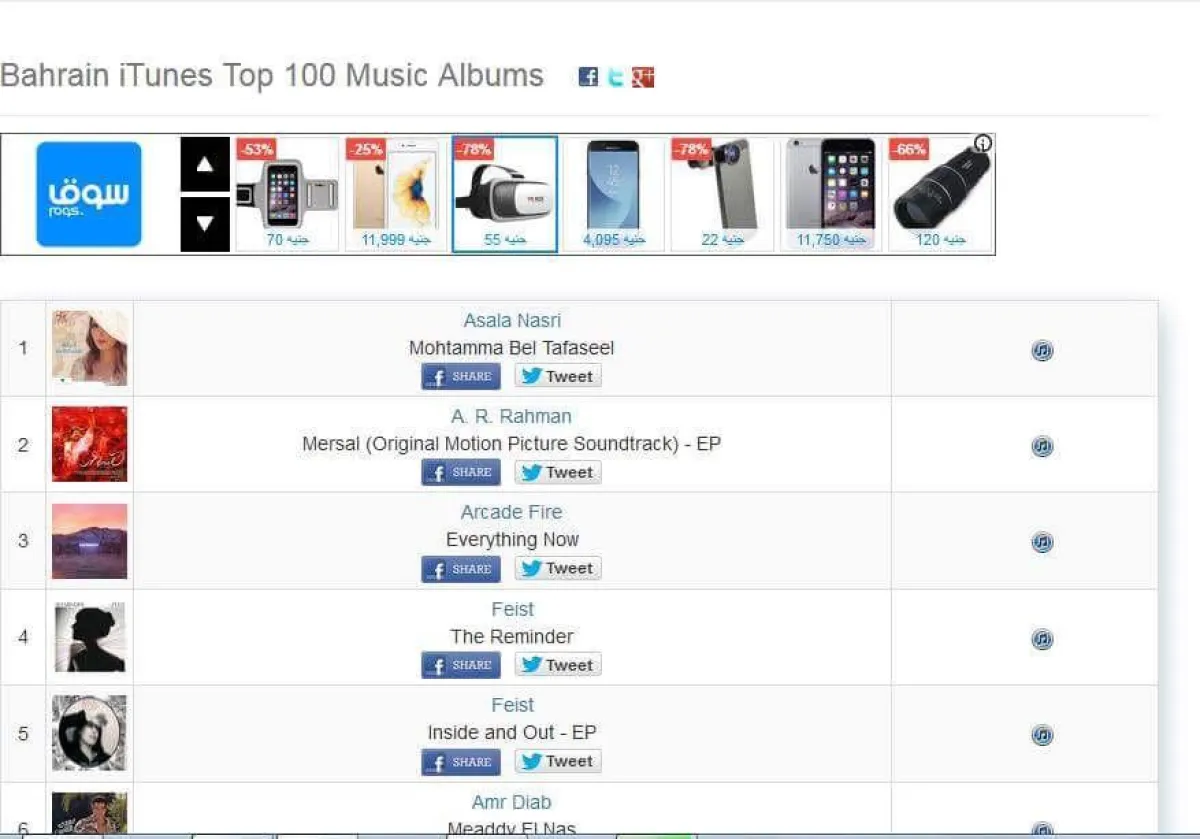Image resolution: width=1200 pixels, height=839 pixels.
Task: Click the Google Plus icon beside title
Action: coord(643,77)
